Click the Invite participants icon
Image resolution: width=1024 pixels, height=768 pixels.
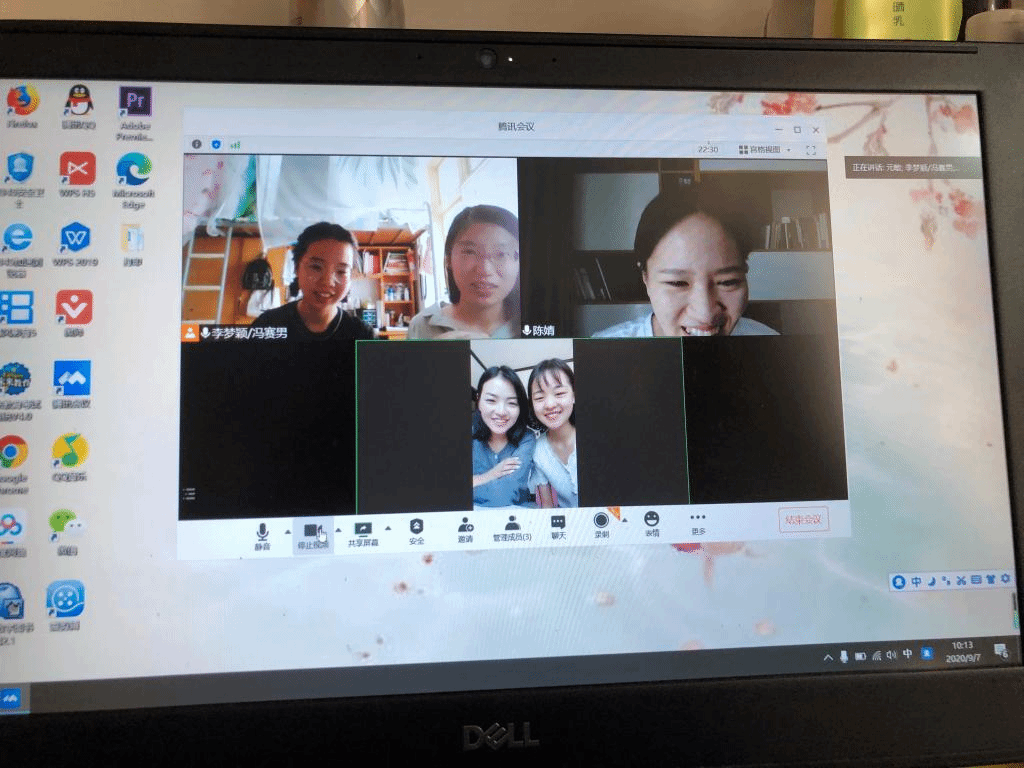coord(465,527)
